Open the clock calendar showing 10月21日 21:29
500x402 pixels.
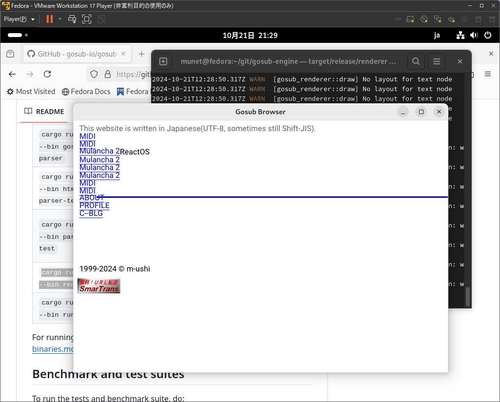(250, 35)
